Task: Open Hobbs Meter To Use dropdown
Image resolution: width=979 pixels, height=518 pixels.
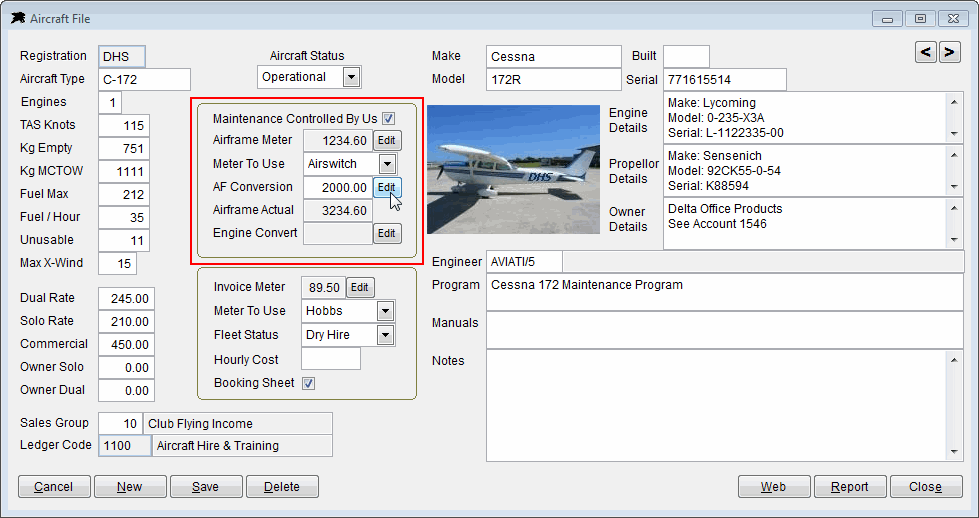Action: click(x=385, y=311)
